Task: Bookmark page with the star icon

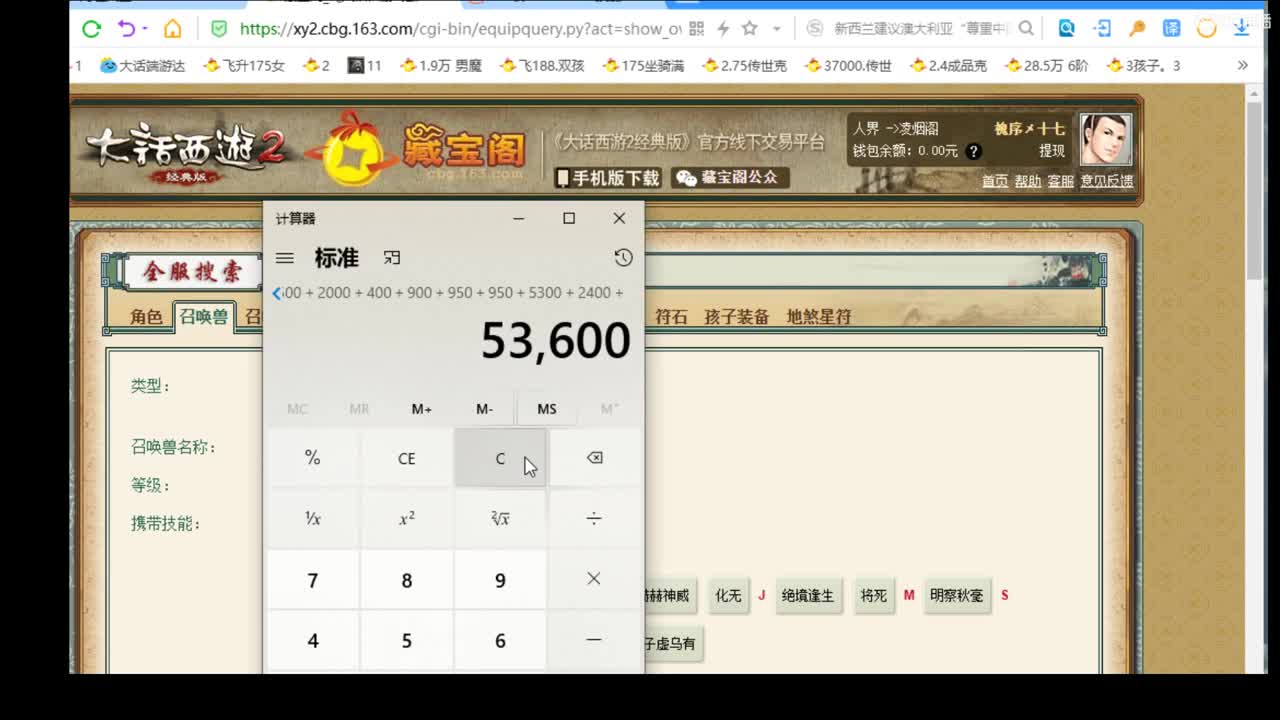Action: click(750, 28)
